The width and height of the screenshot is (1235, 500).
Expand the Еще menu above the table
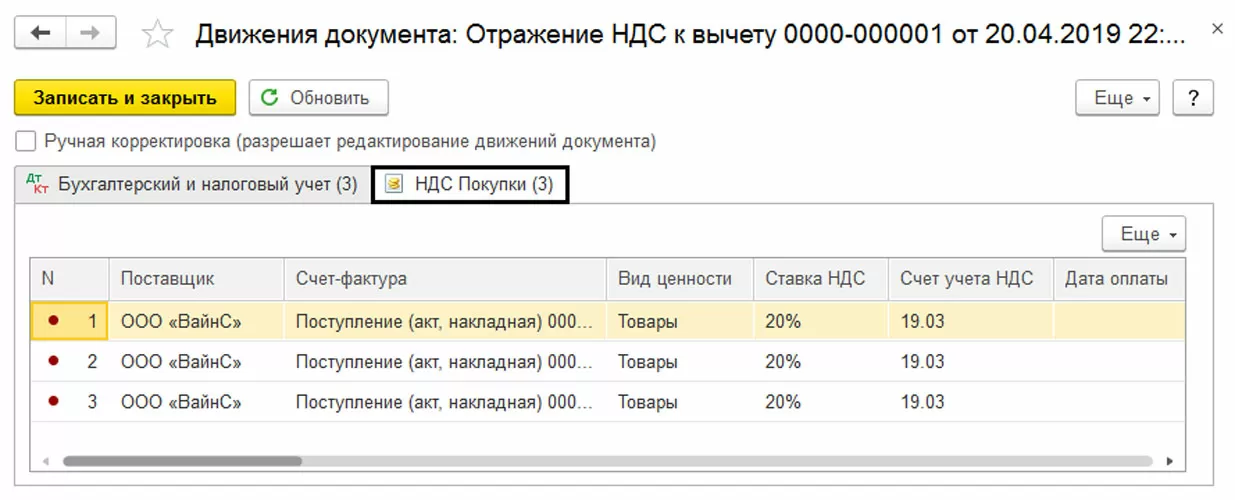[1143, 234]
